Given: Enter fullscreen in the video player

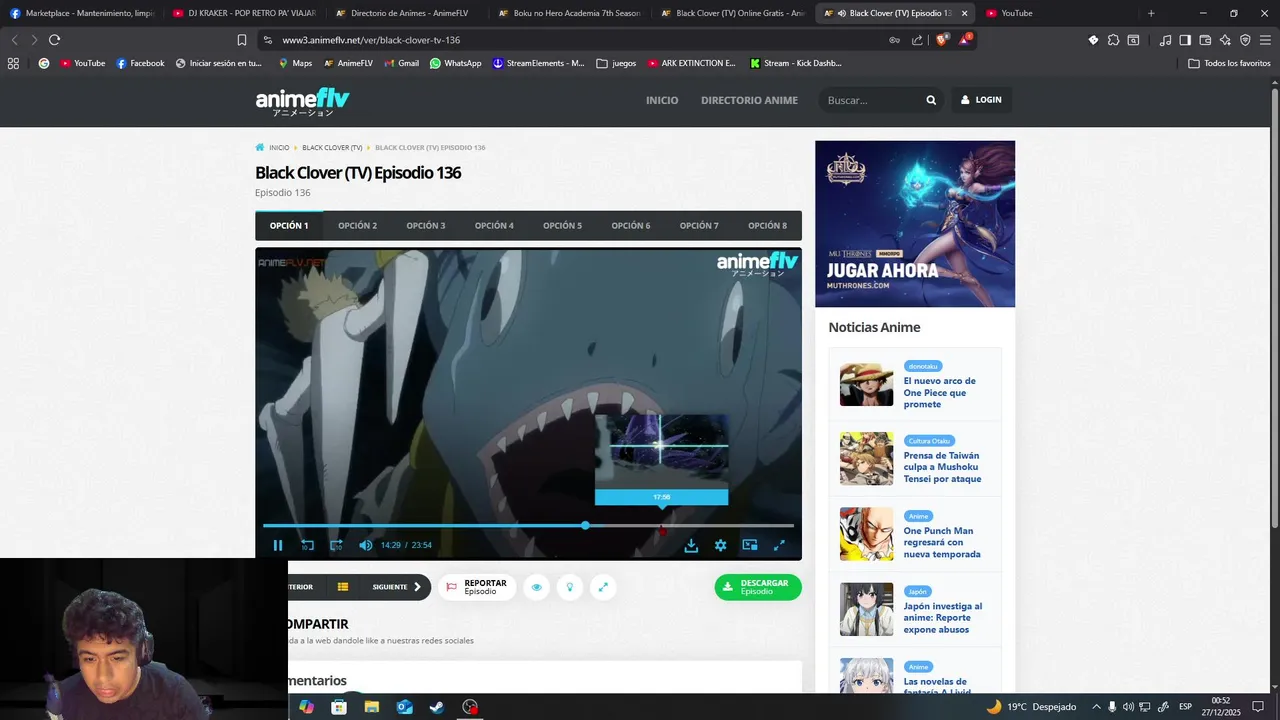Looking at the screenshot, I should pos(779,545).
